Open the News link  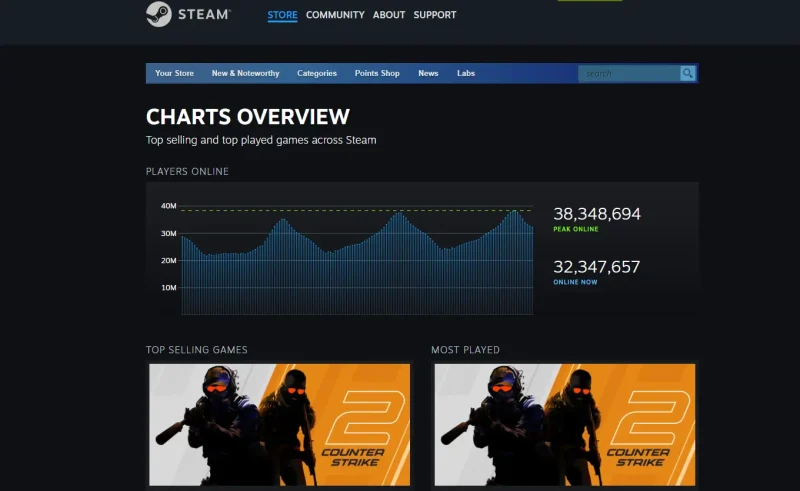[428, 73]
